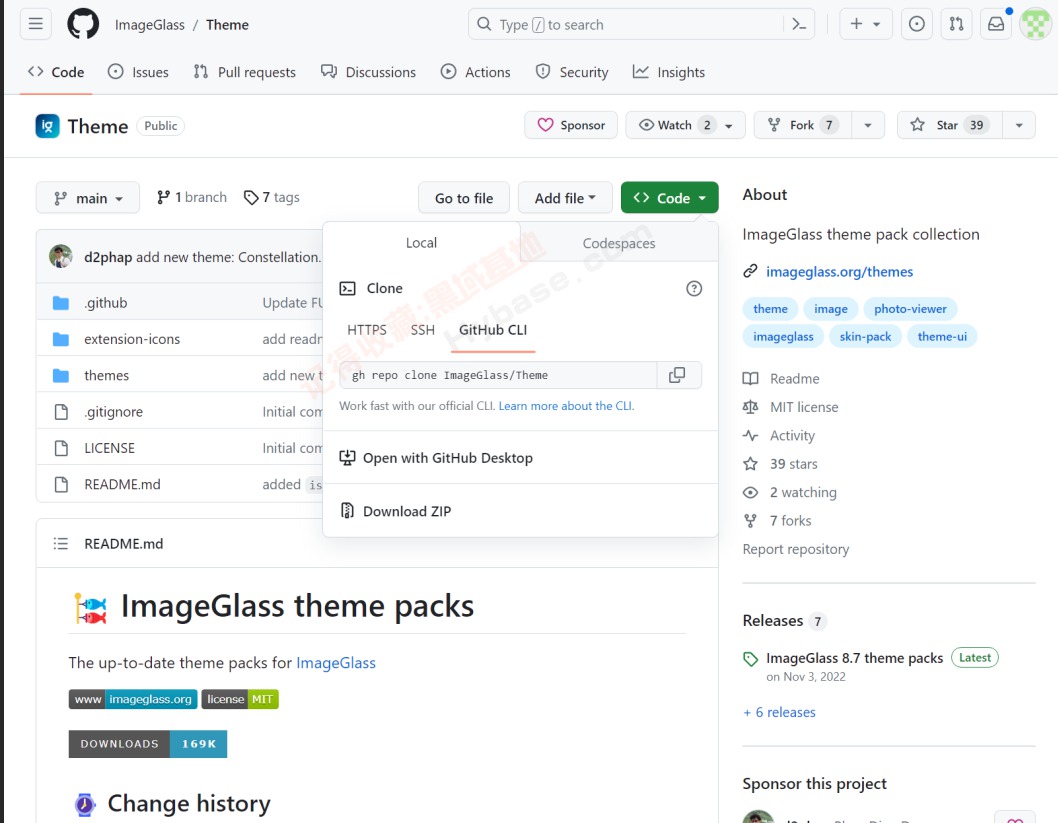
Task: Copy the gh repo clone command
Action: pos(677,375)
